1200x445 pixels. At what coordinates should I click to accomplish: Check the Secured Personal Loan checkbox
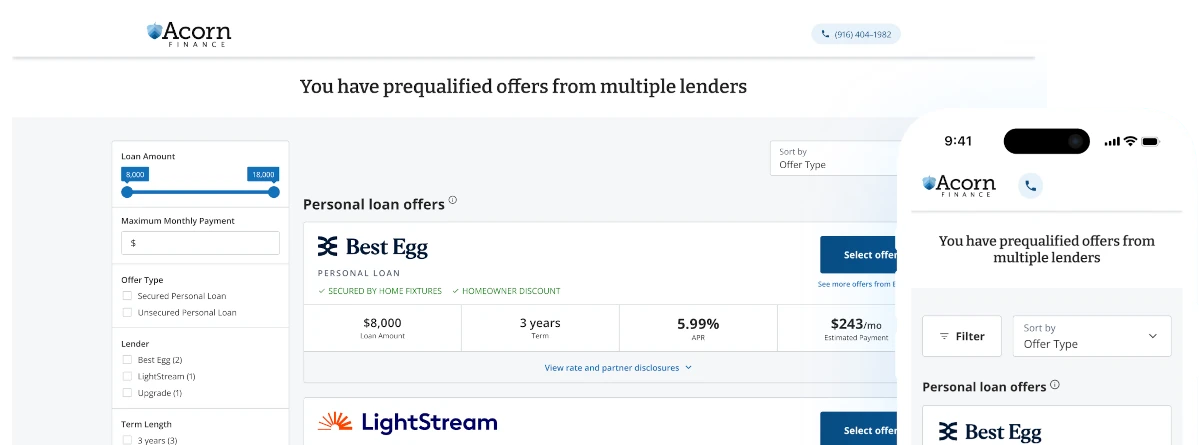127,296
